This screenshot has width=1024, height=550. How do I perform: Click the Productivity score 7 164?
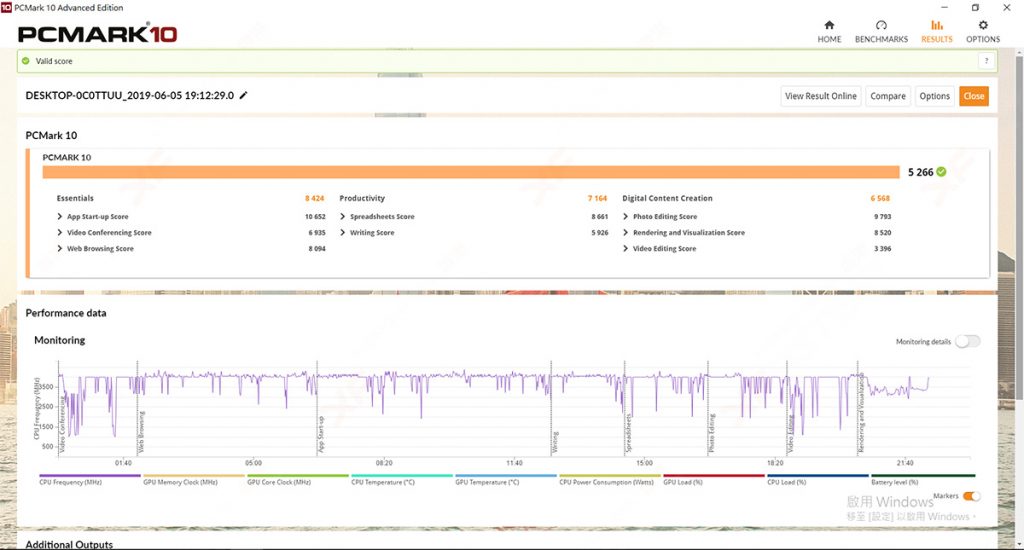pyautogui.click(x=597, y=198)
